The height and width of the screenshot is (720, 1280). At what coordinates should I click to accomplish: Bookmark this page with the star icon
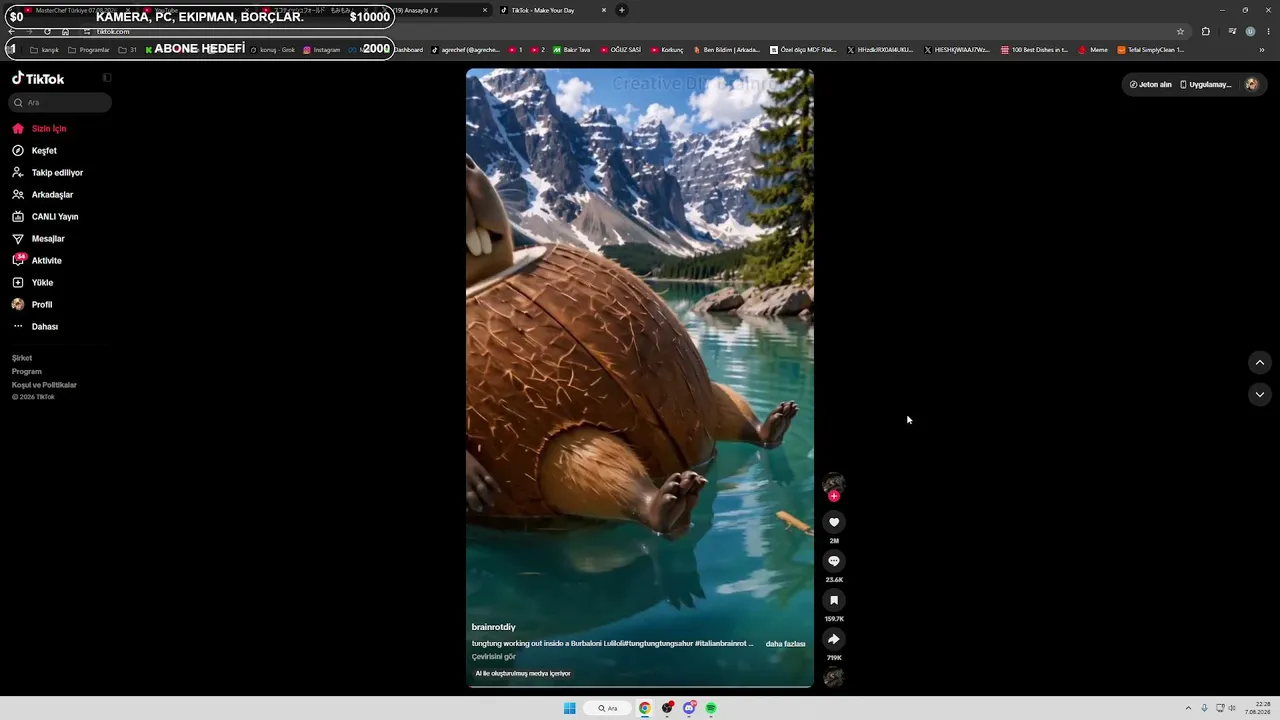1180,31
